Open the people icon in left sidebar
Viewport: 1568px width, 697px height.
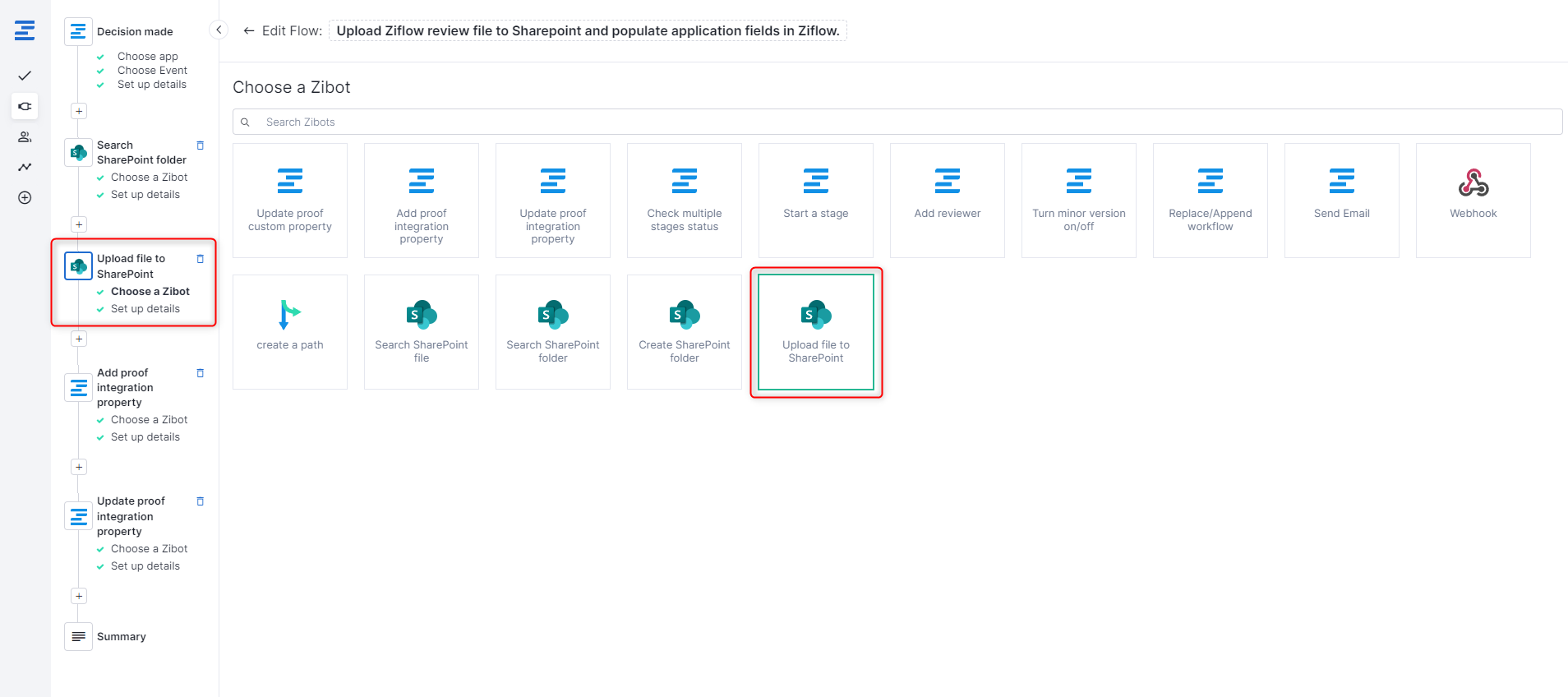coord(25,136)
